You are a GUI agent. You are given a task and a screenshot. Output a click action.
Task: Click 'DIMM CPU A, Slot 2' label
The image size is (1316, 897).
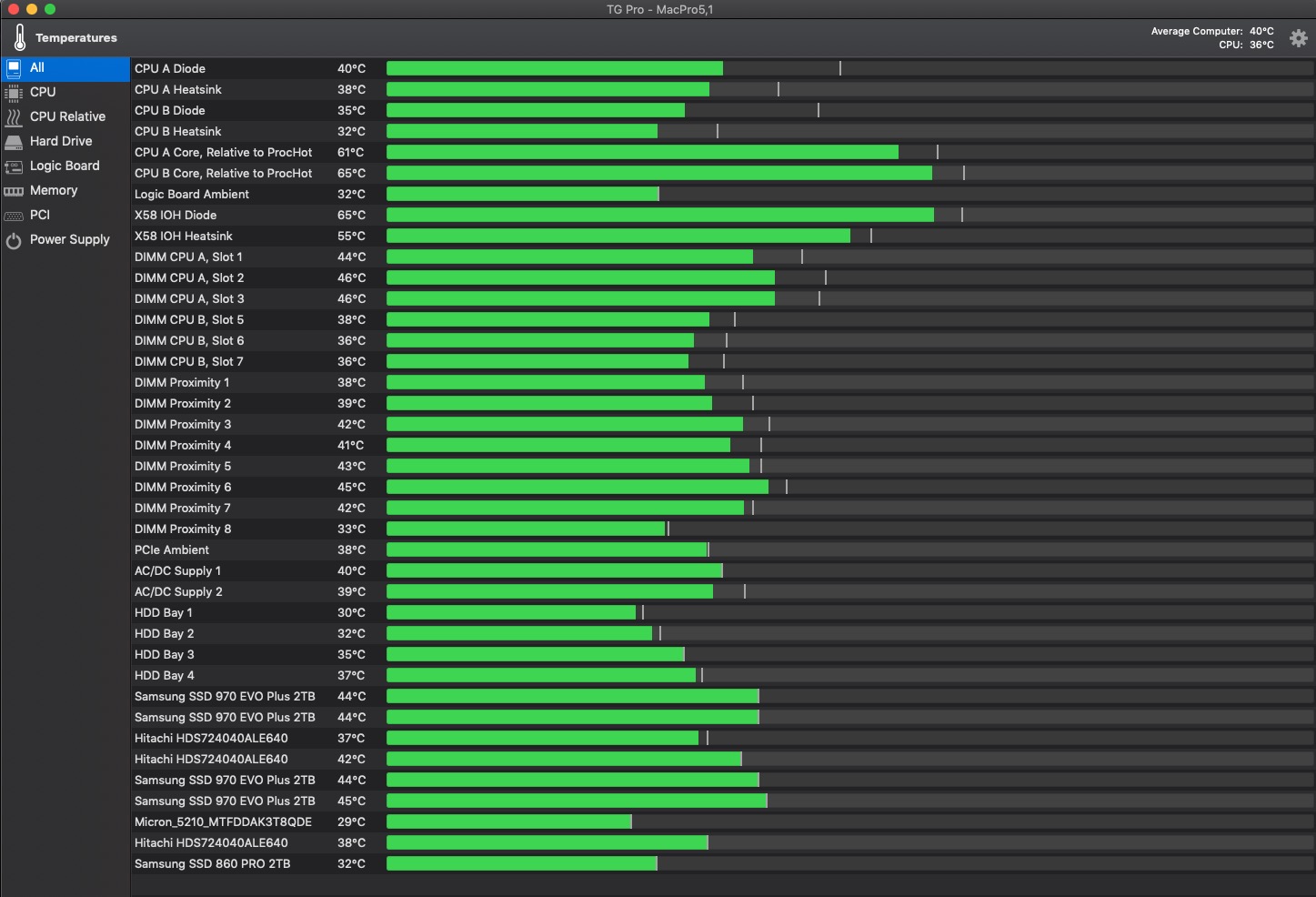pyautogui.click(x=189, y=277)
